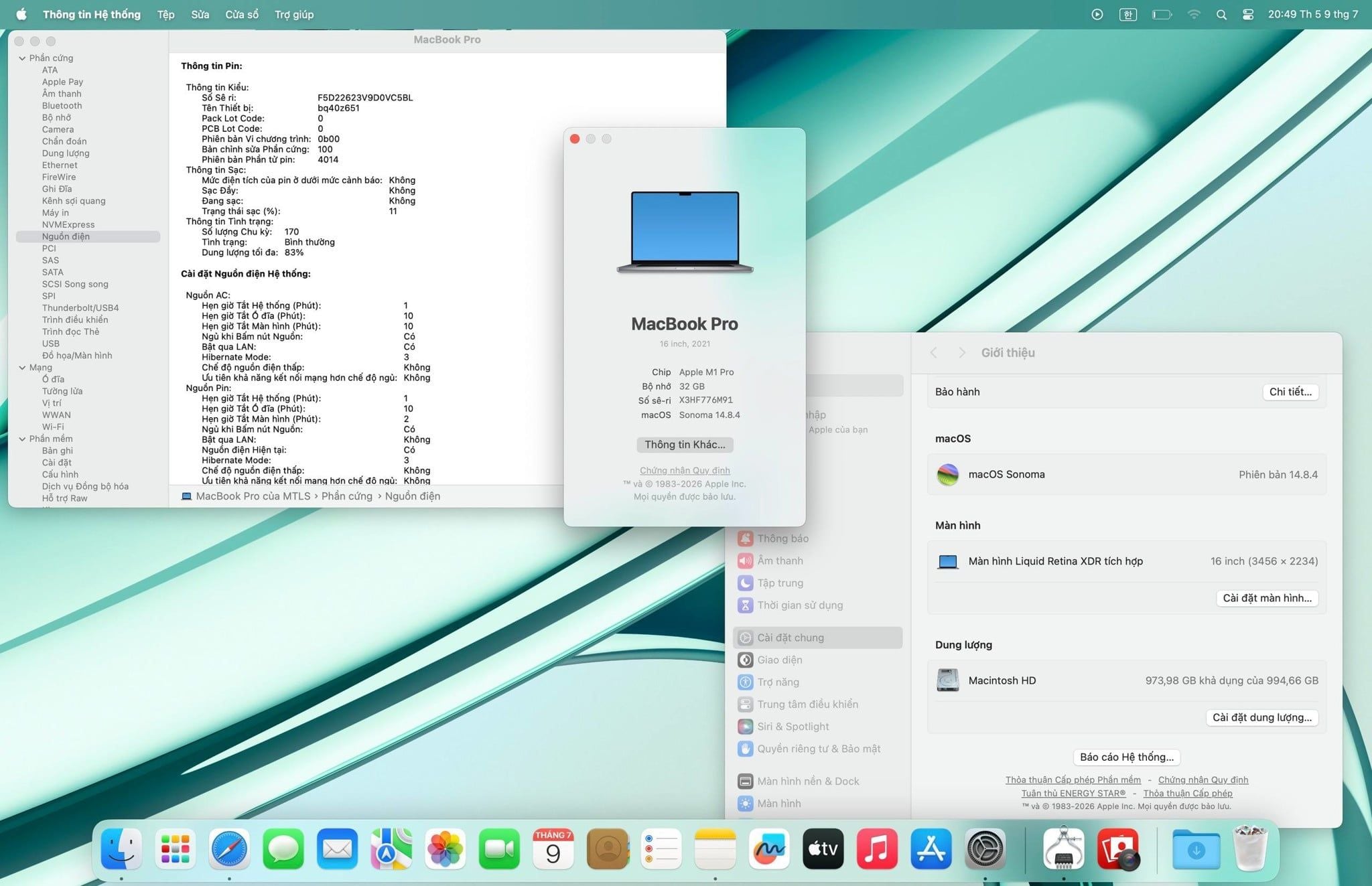Open Freeform app in Dock
The width and height of the screenshot is (1372, 886).
(x=769, y=848)
